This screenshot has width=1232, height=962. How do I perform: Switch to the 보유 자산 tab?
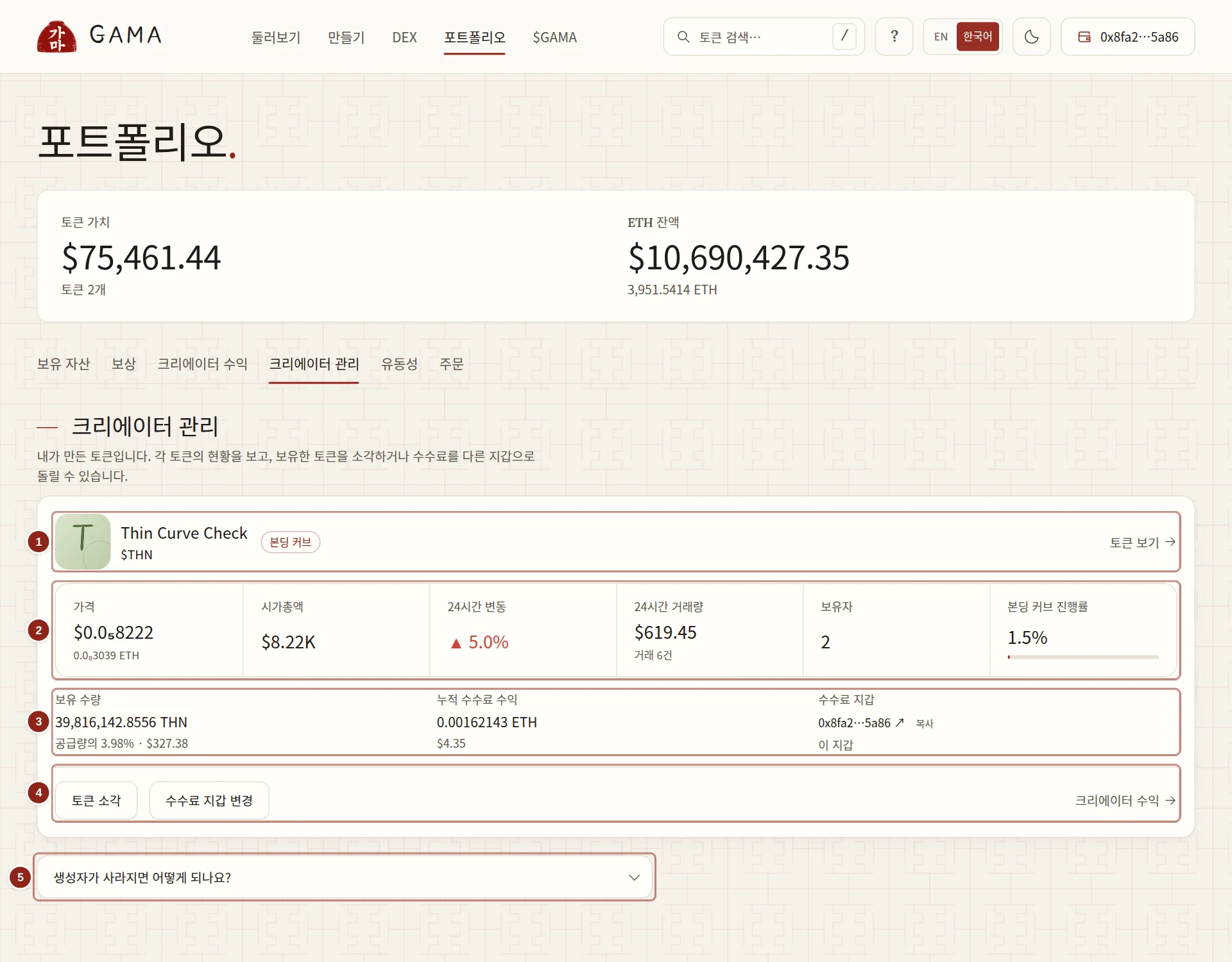pos(64,364)
